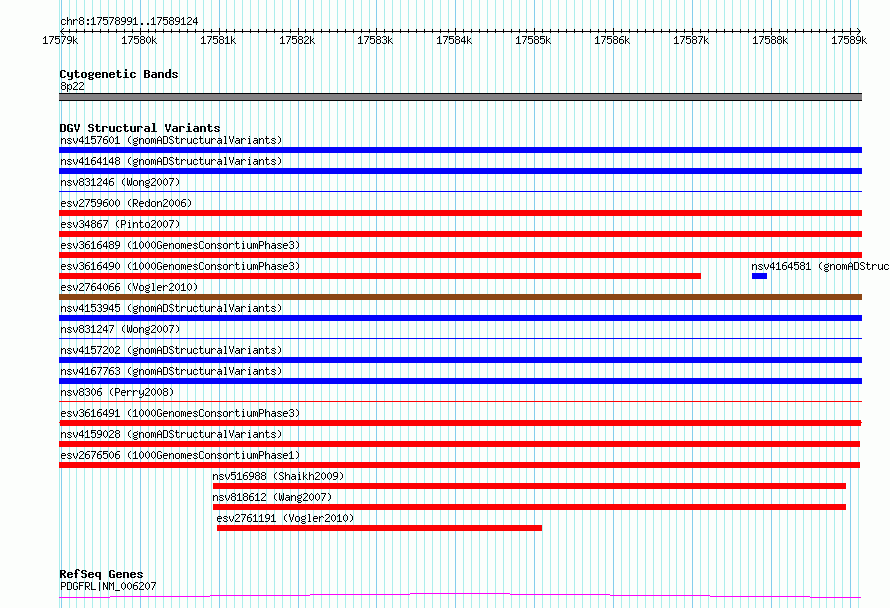Image resolution: width=890 pixels, height=608 pixels.
Task: Click the DGV Structural Variants track title
Action: (140, 128)
